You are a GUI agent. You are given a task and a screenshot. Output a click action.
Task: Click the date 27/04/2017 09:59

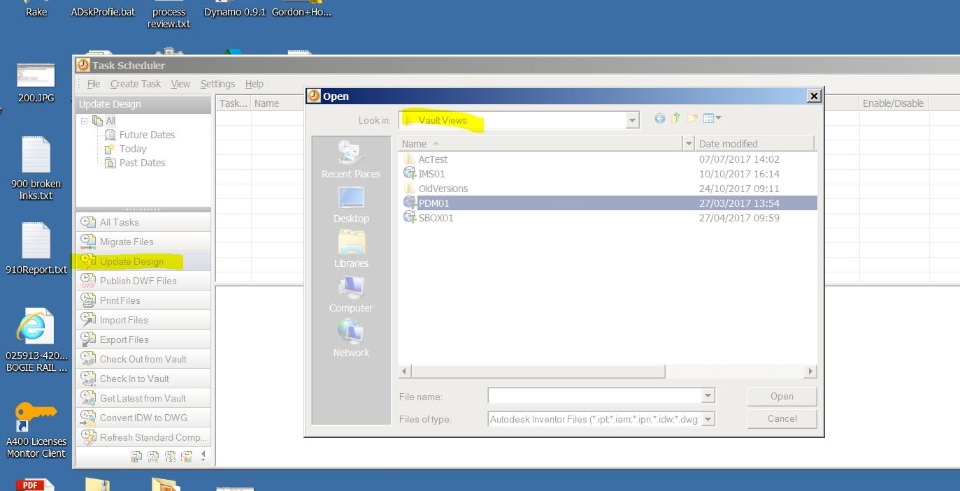(739, 218)
